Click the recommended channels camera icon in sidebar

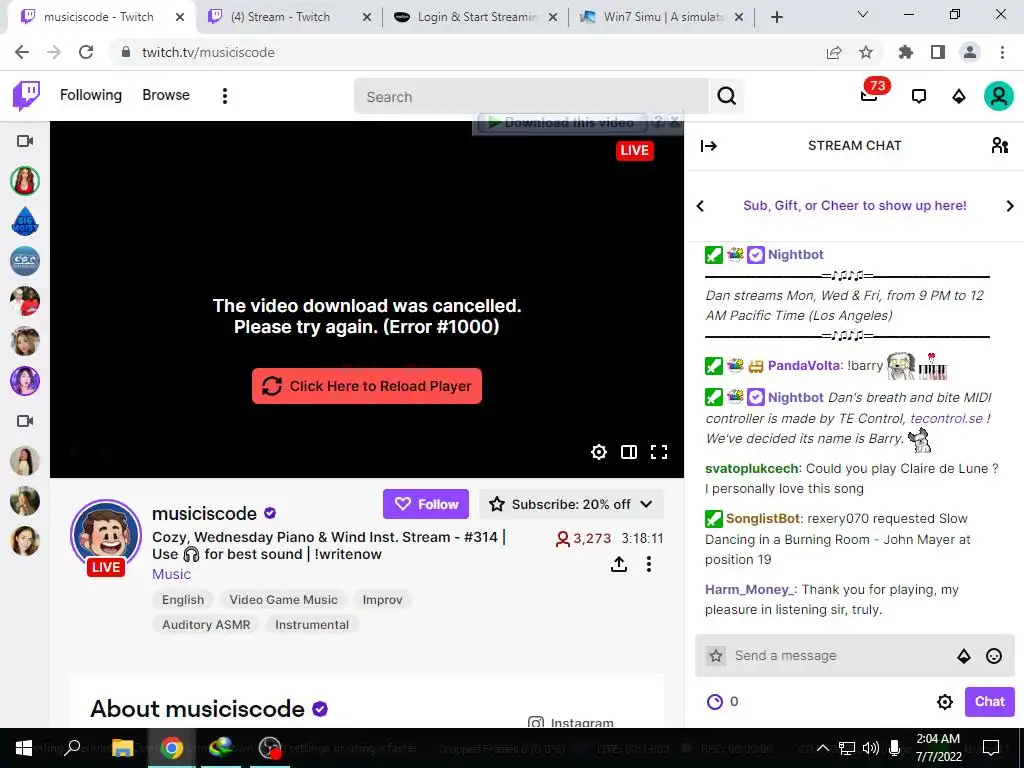point(25,421)
